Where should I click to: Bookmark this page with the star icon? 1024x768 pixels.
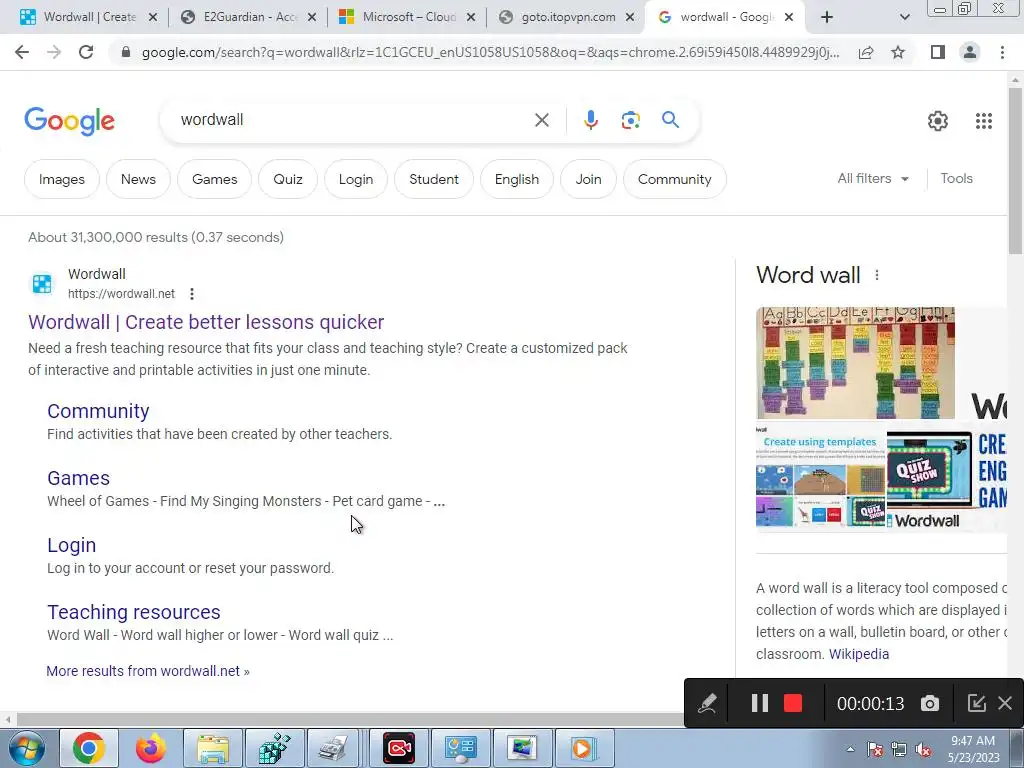(898, 52)
